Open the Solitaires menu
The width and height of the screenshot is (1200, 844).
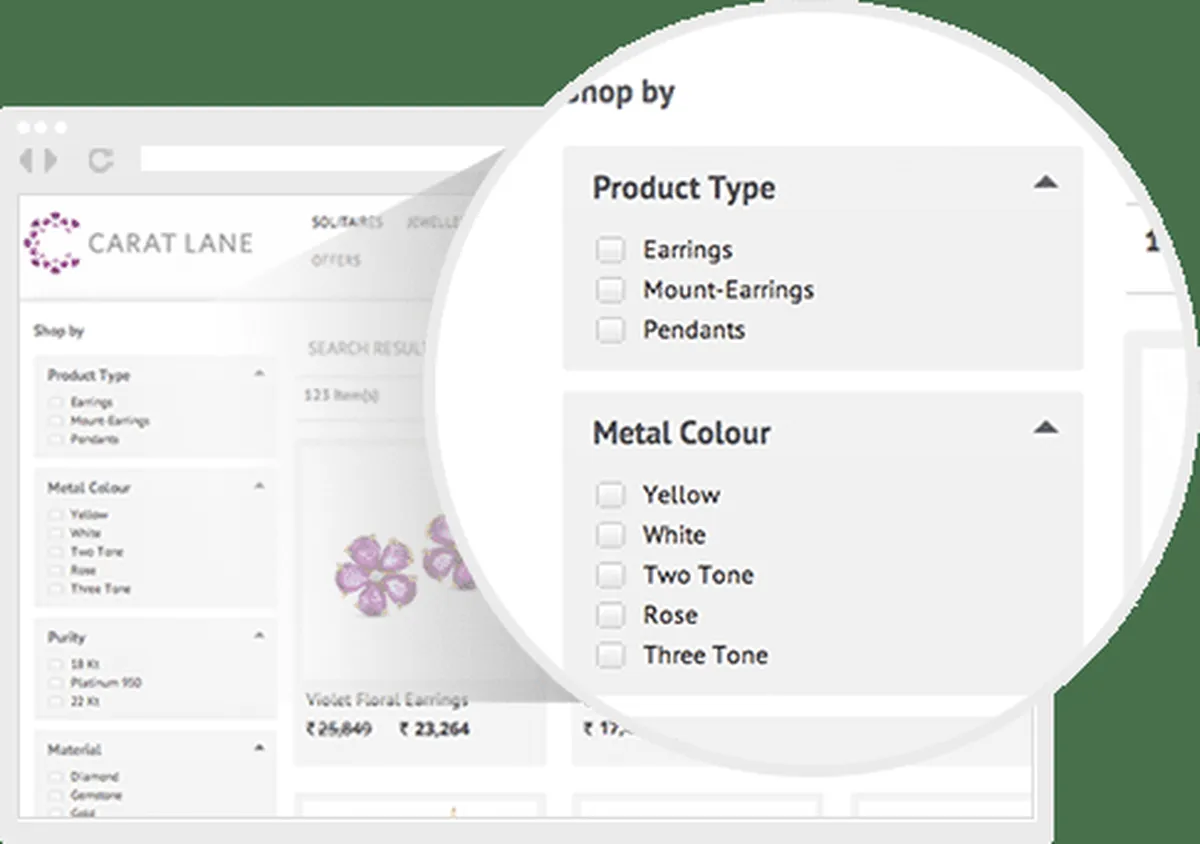(x=347, y=223)
